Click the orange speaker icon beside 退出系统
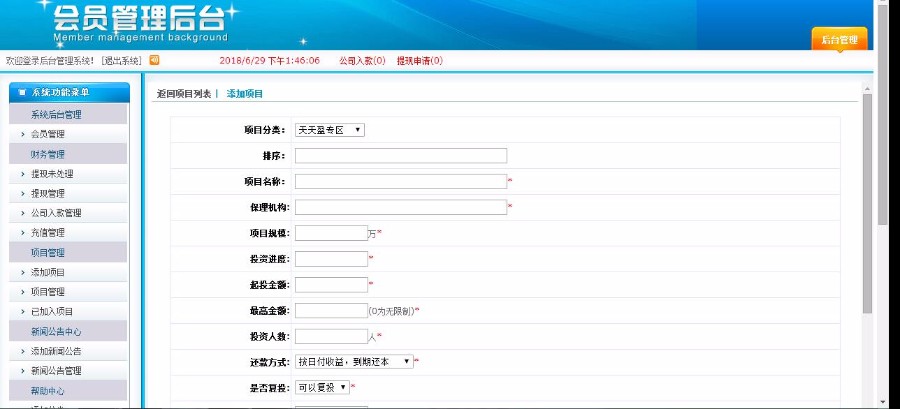This screenshot has width=900, height=409. click(154, 60)
